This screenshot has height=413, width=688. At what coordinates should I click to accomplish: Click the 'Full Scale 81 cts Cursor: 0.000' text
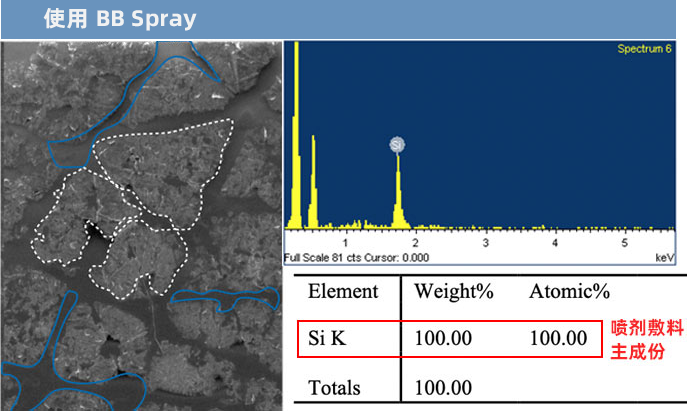click(356, 258)
